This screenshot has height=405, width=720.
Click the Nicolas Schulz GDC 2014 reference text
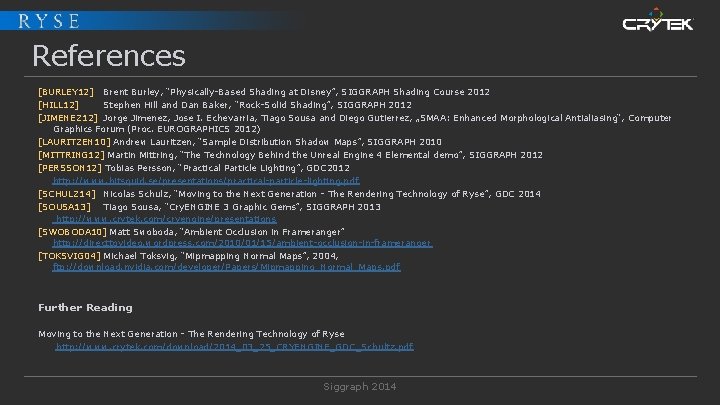tap(322, 194)
